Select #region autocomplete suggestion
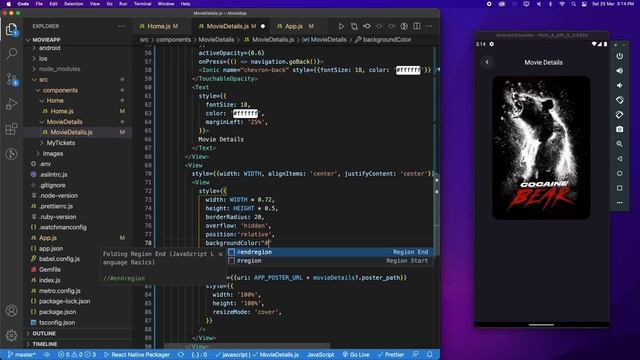The width and height of the screenshot is (640, 360). [329, 261]
